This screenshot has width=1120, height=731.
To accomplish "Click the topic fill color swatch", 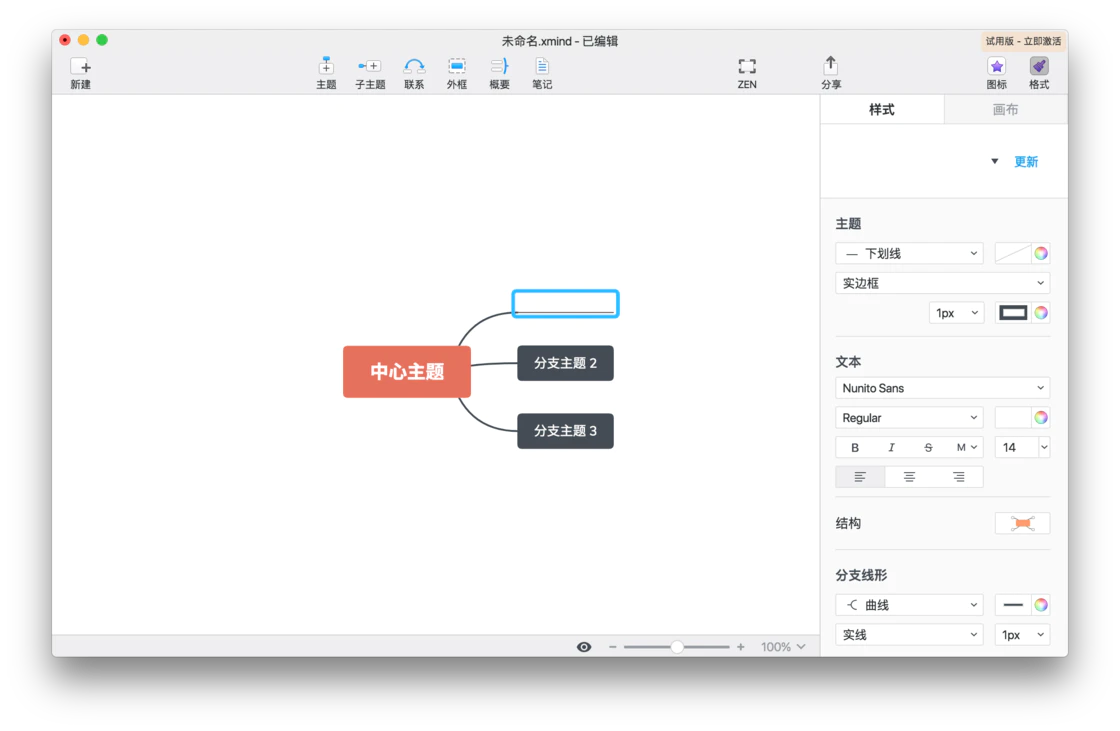I will 1013,253.
